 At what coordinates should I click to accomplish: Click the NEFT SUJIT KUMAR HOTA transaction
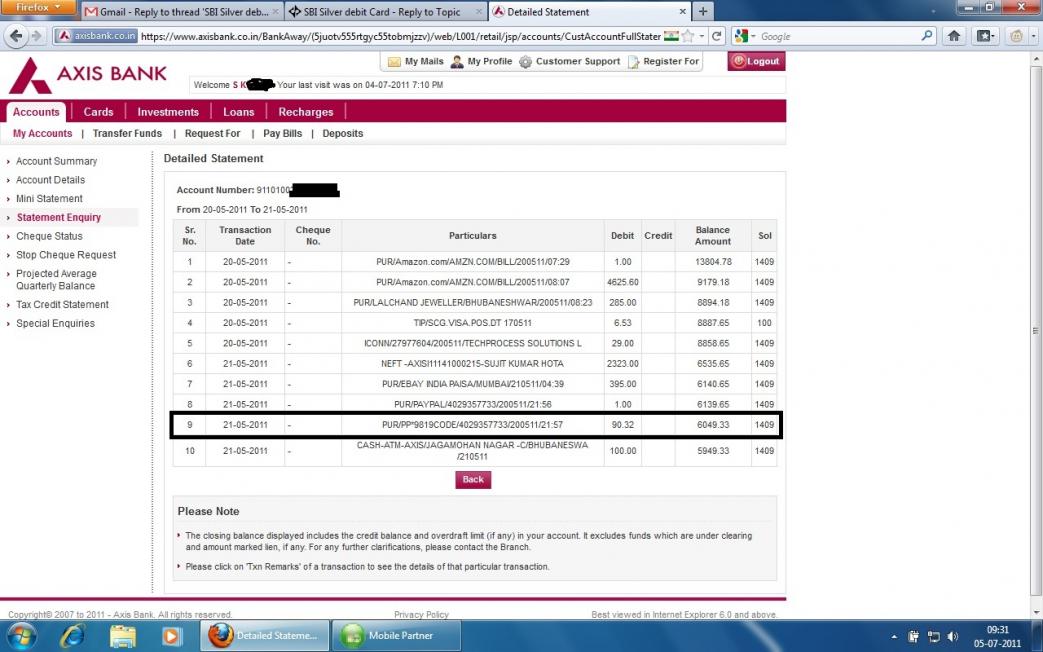click(472, 363)
